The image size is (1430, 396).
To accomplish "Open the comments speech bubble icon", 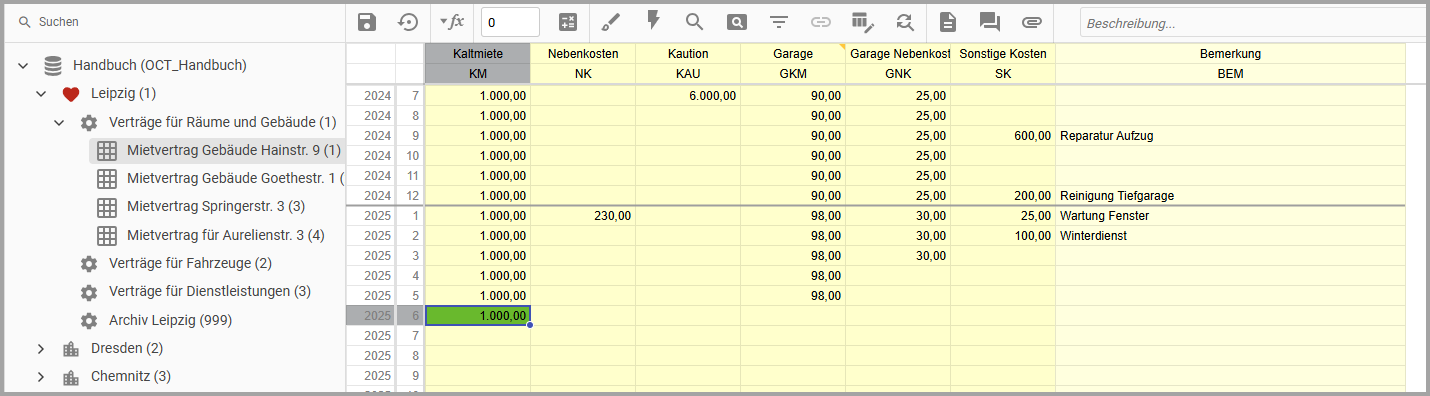I will pyautogui.click(x=989, y=22).
